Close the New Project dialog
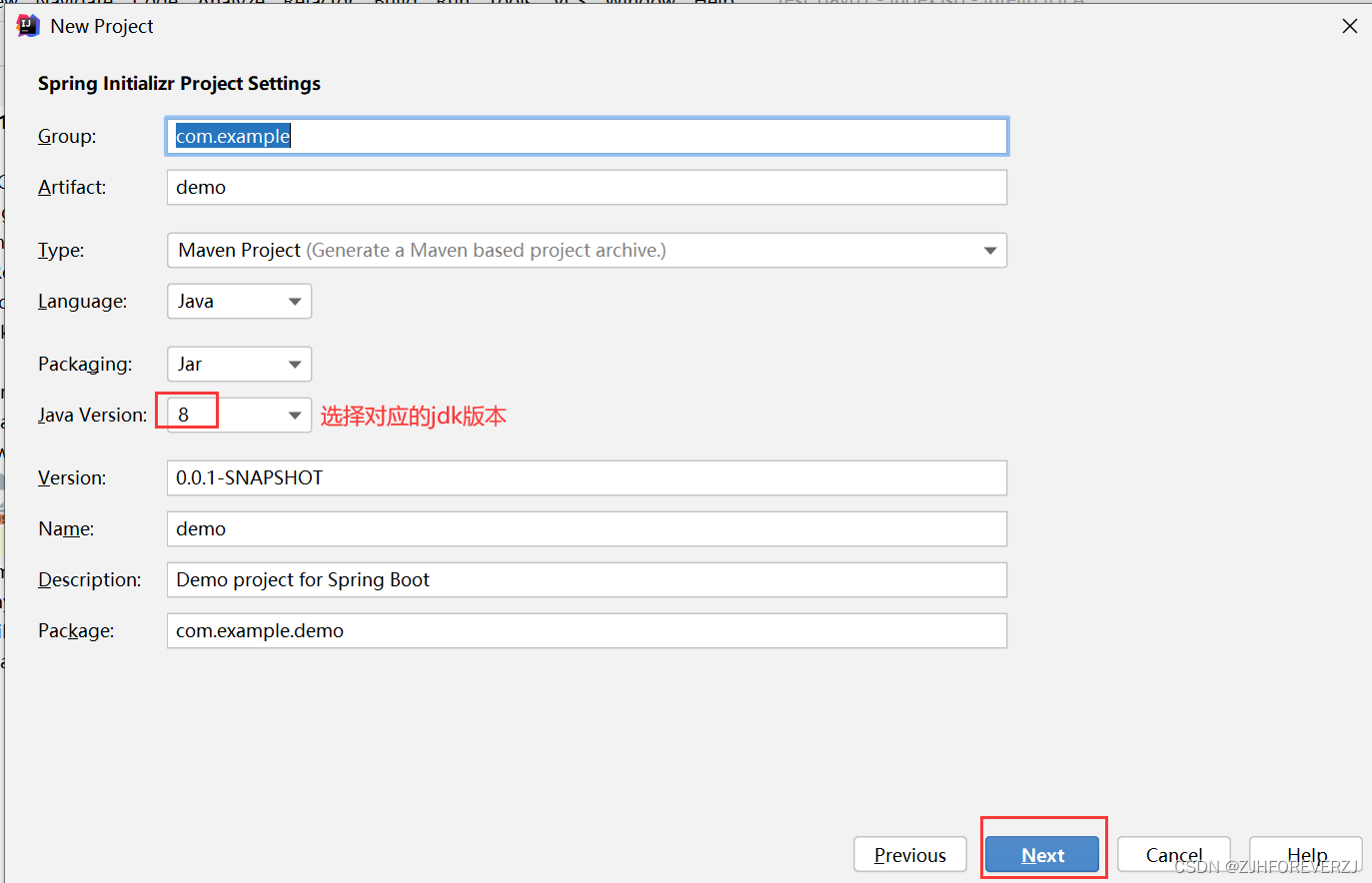Viewport: 1372px width, 883px height. tap(1350, 26)
